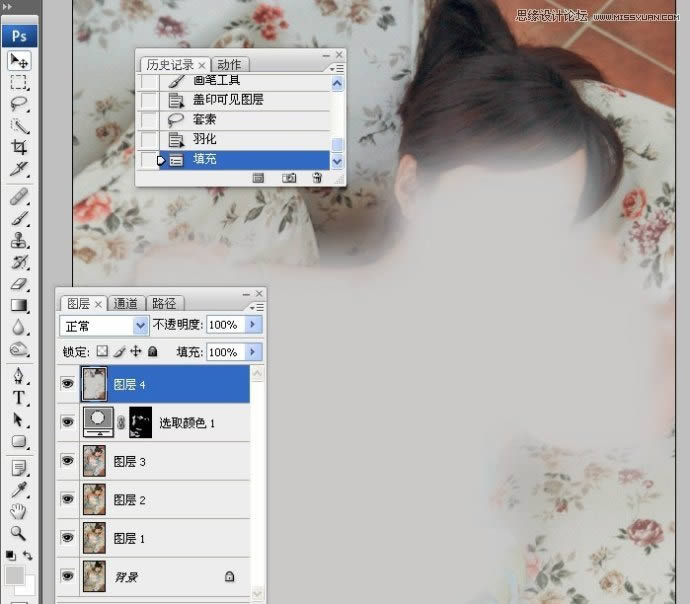Viewport: 690px width, 604px height.
Task: Toggle visibility of the 背景 layer
Action: point(67,576)
